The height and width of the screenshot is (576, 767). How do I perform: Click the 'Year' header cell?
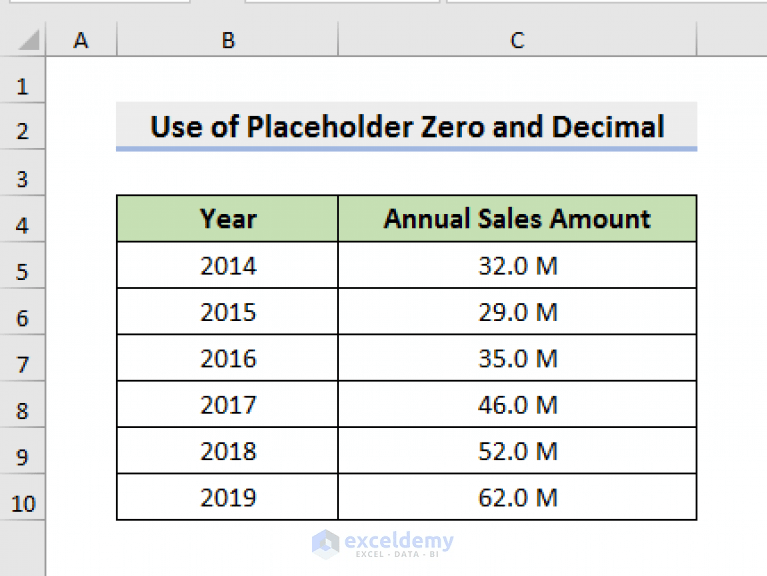[x=227, y=219]
